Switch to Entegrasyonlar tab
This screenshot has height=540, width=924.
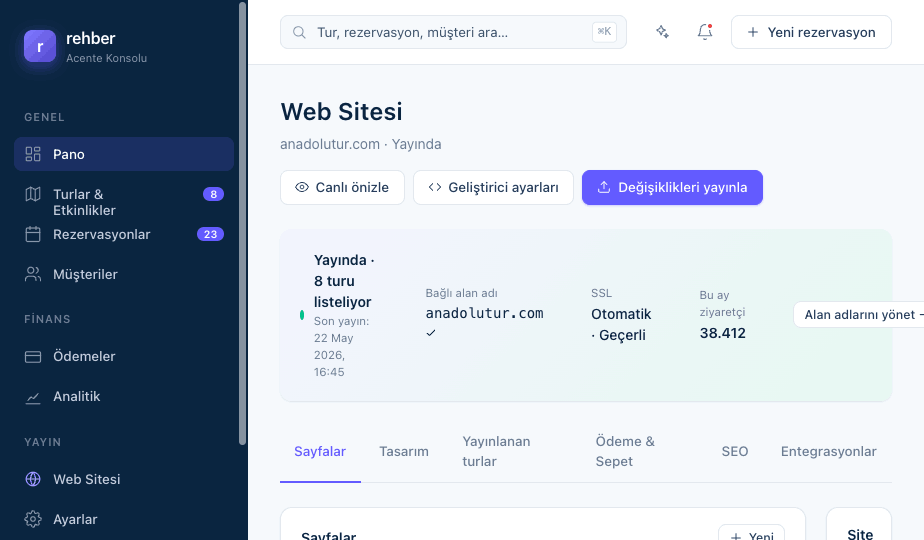tap(829, 452)
